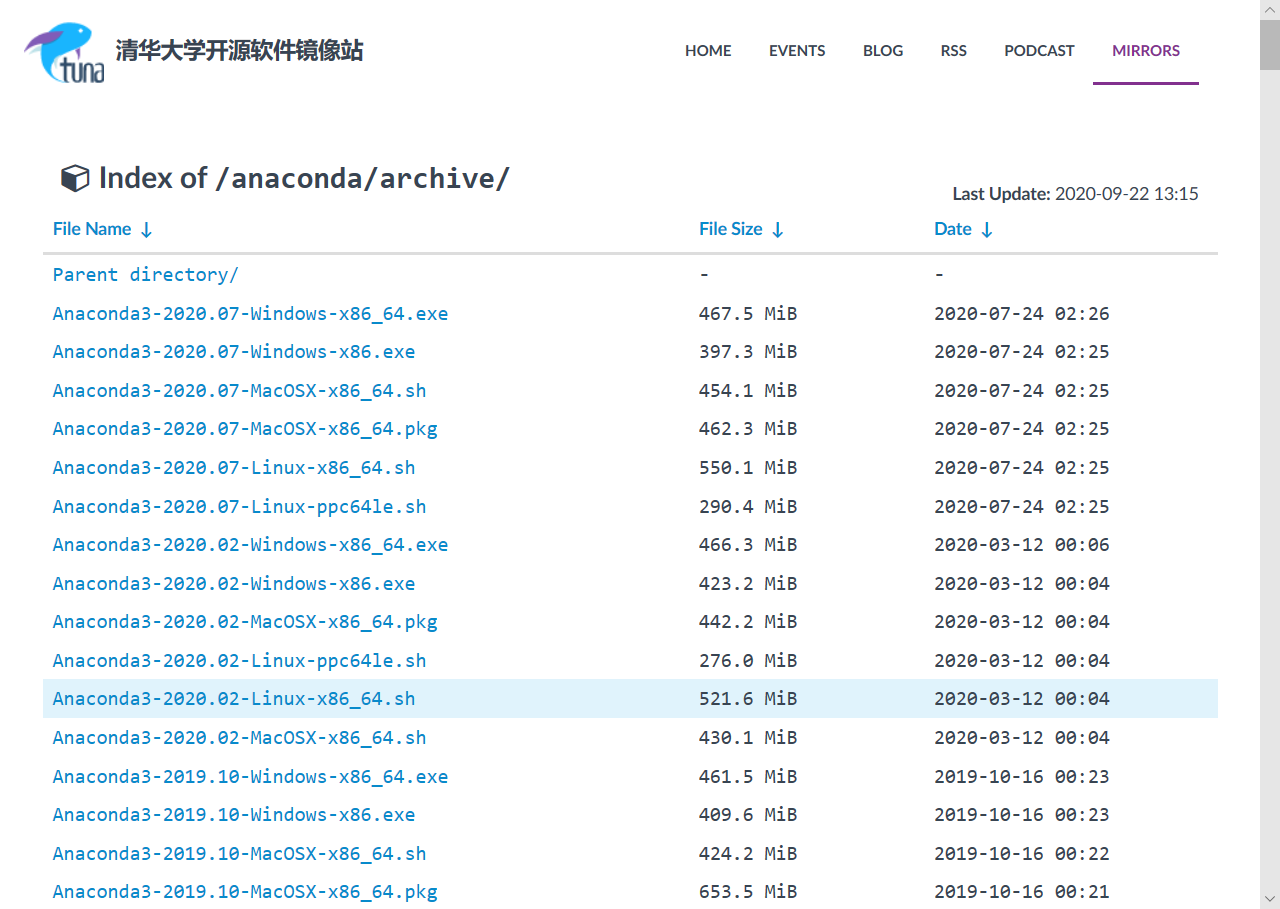Sort files by Date column
The width and height of the screenshot is (1280, 909).
[x=952, y=229]
